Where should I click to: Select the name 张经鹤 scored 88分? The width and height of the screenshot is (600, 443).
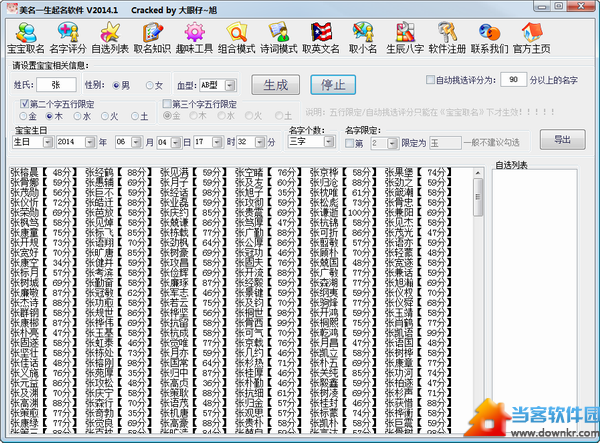(117, 173)
